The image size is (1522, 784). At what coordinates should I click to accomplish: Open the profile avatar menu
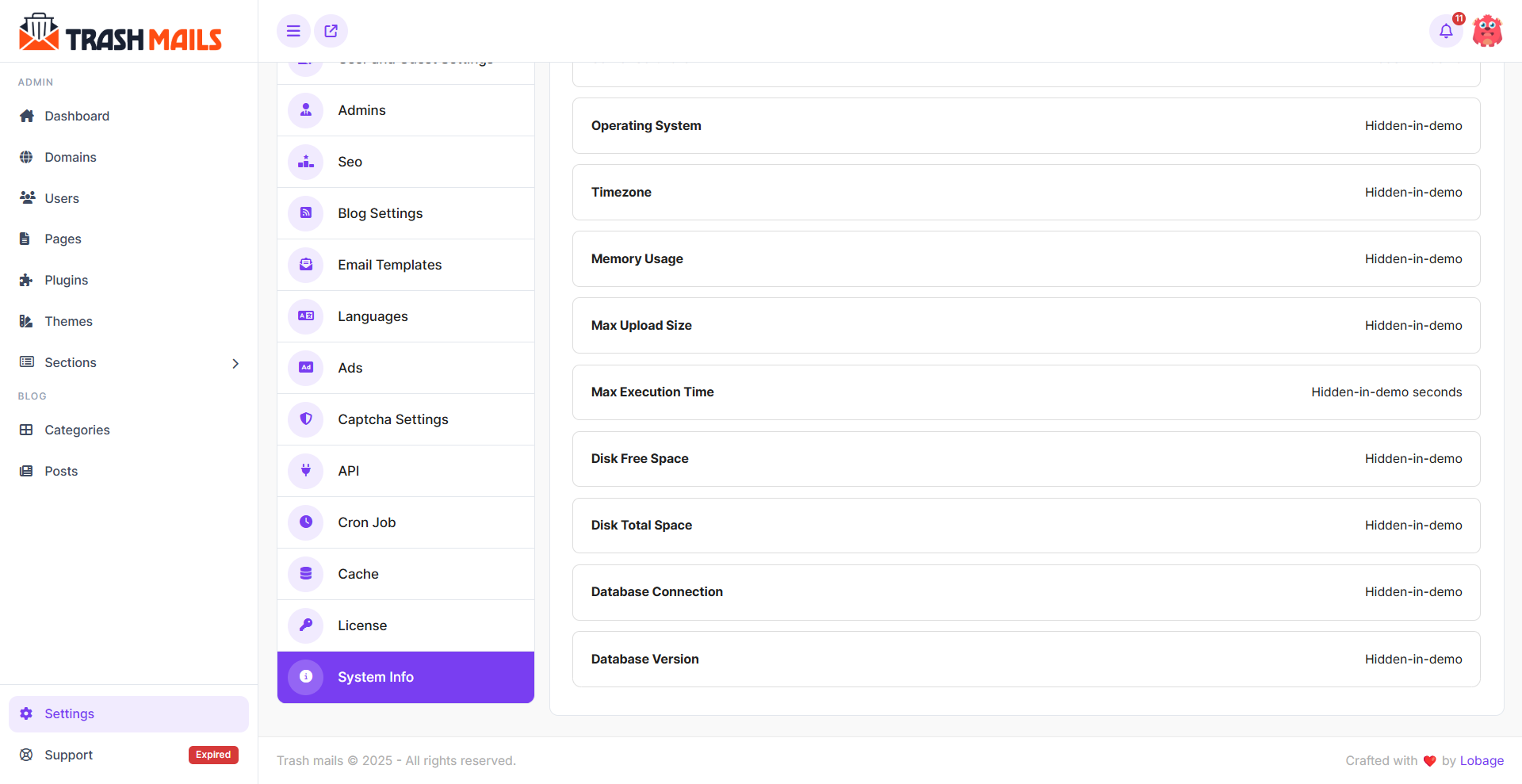pos(1487,31)
